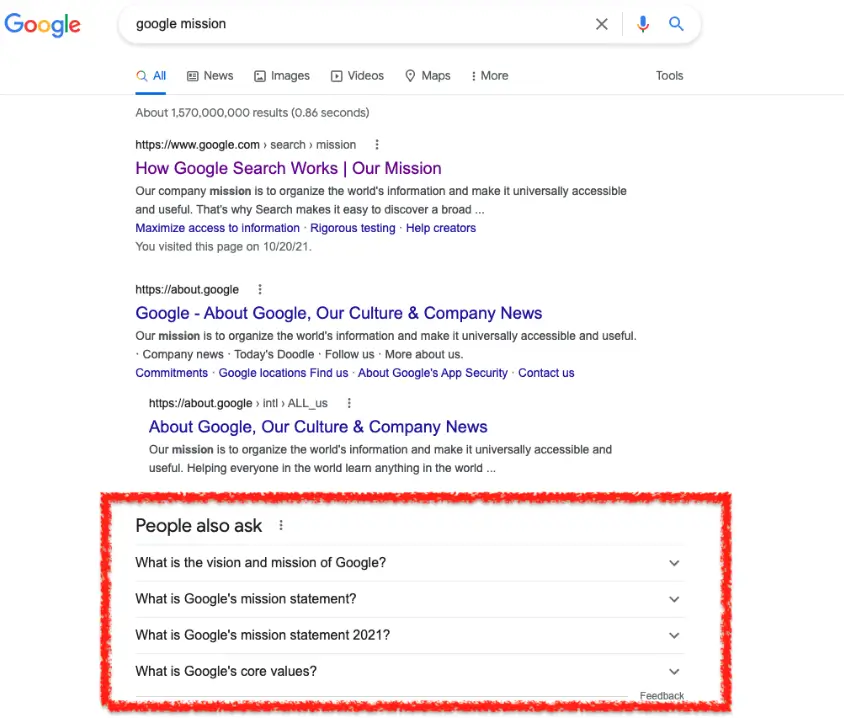Open the Tools options
The width and height of the screenshot is (844, 718).
[x=669, y=75]
